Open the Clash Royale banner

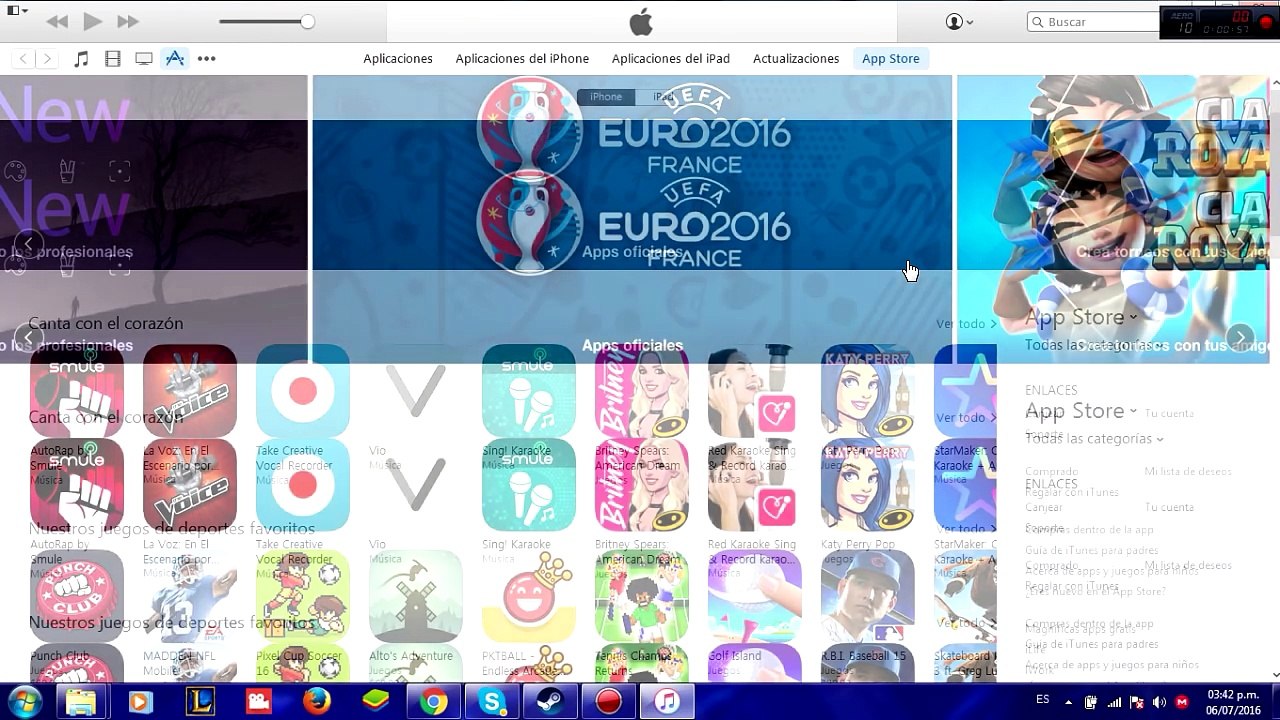point(1113,219)
